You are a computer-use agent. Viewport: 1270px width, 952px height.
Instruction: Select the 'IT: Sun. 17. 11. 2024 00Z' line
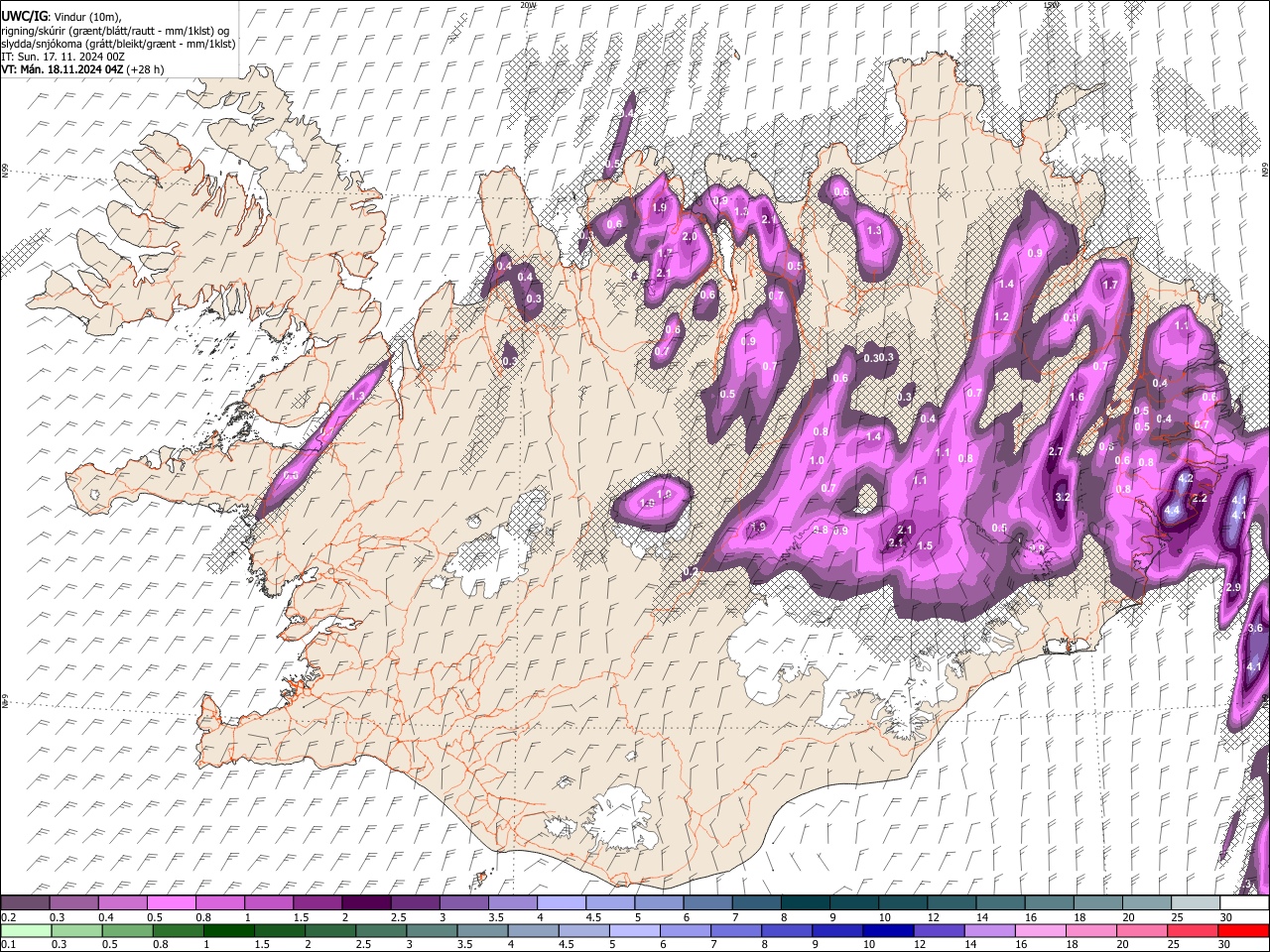(63, 57)
